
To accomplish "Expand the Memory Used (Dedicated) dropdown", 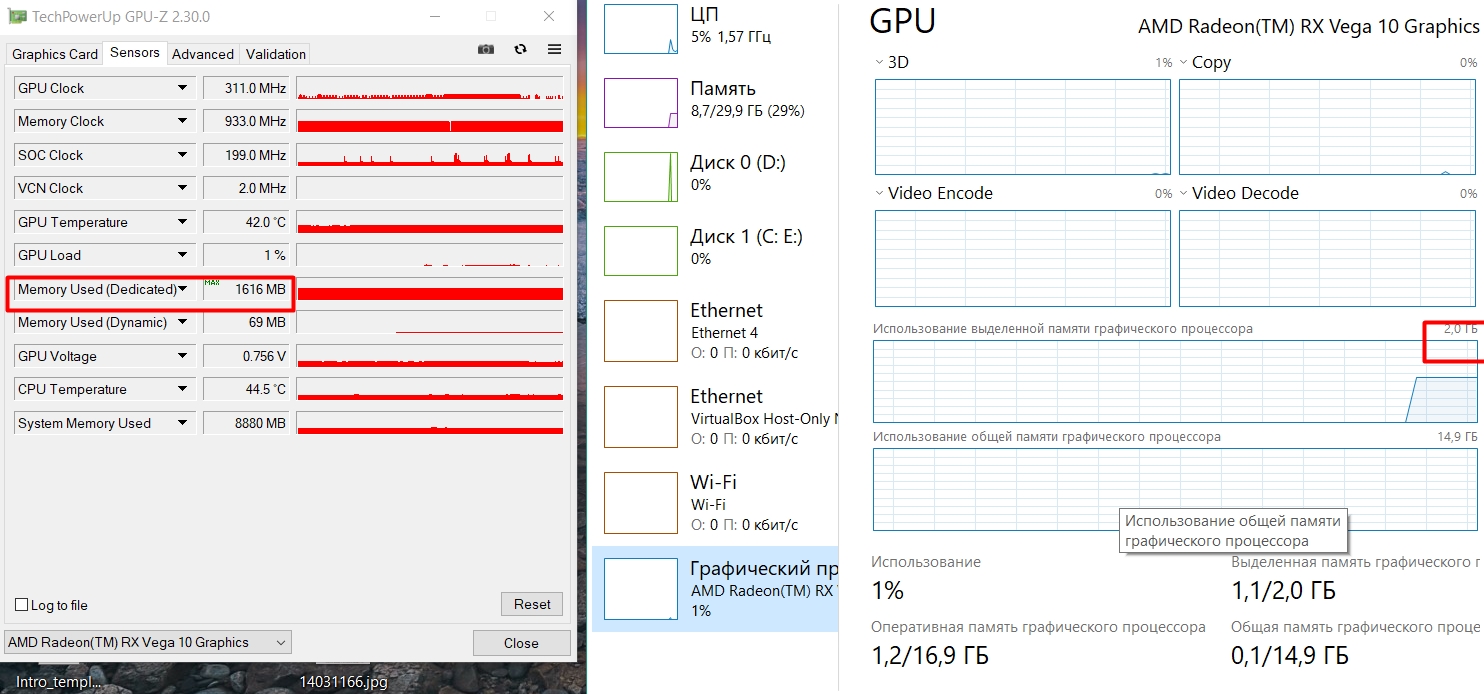I will [182, 289].
